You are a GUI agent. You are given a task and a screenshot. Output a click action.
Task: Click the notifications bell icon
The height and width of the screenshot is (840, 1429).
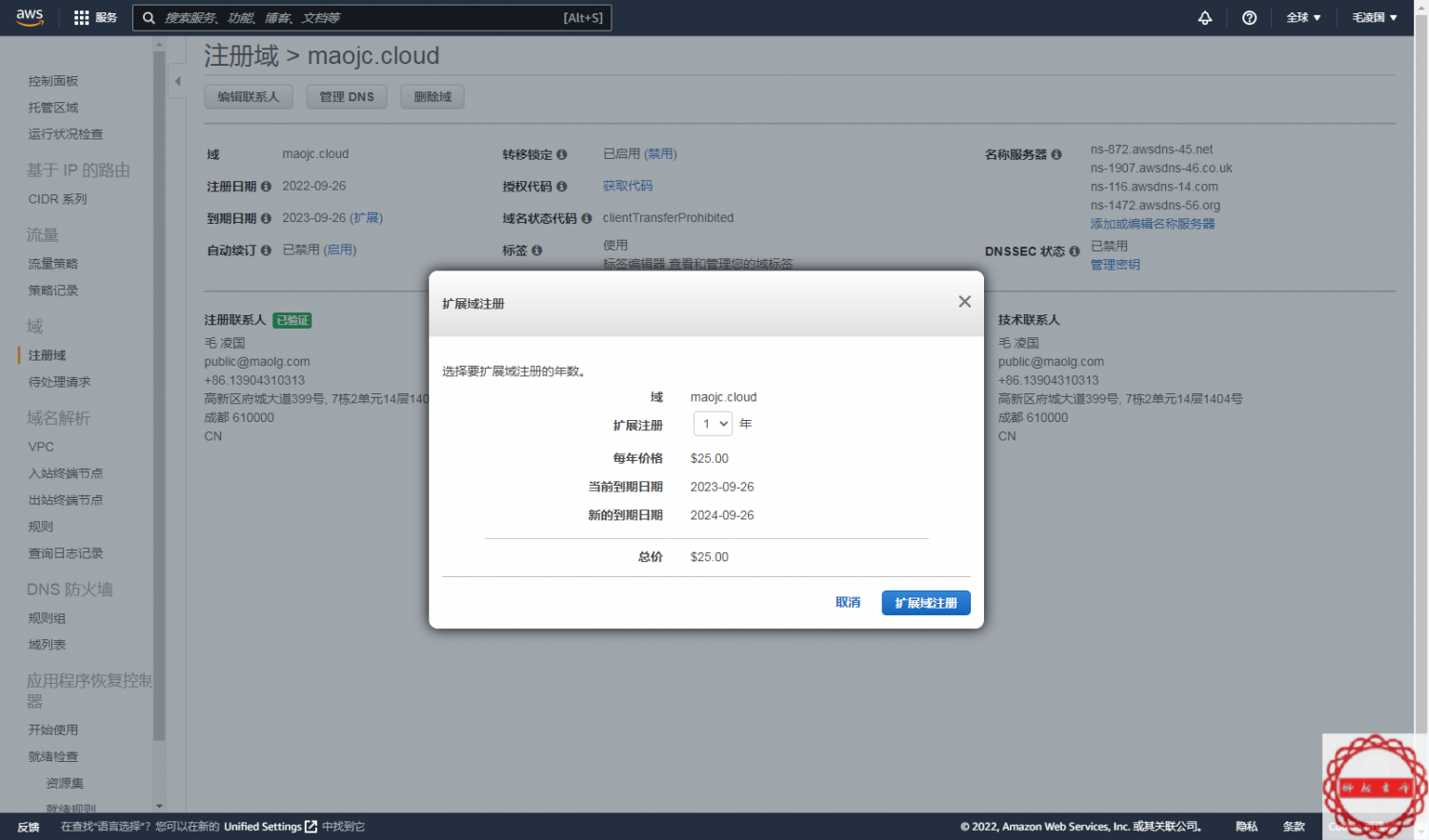[1205, 17]
